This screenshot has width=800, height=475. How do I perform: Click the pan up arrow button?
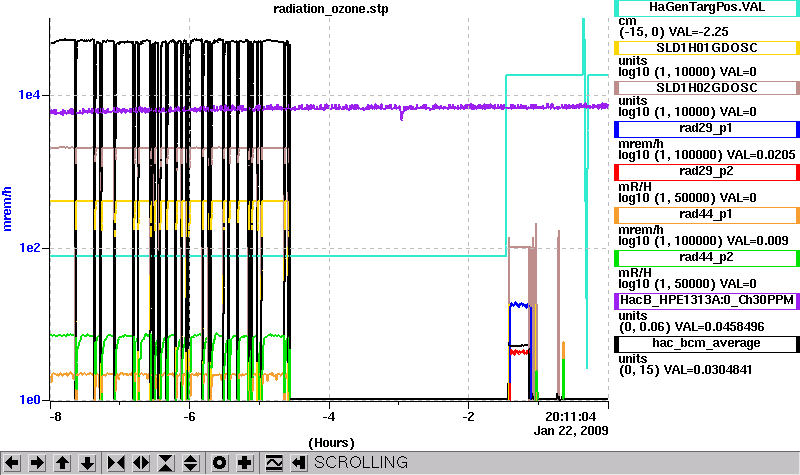point(63,463)
